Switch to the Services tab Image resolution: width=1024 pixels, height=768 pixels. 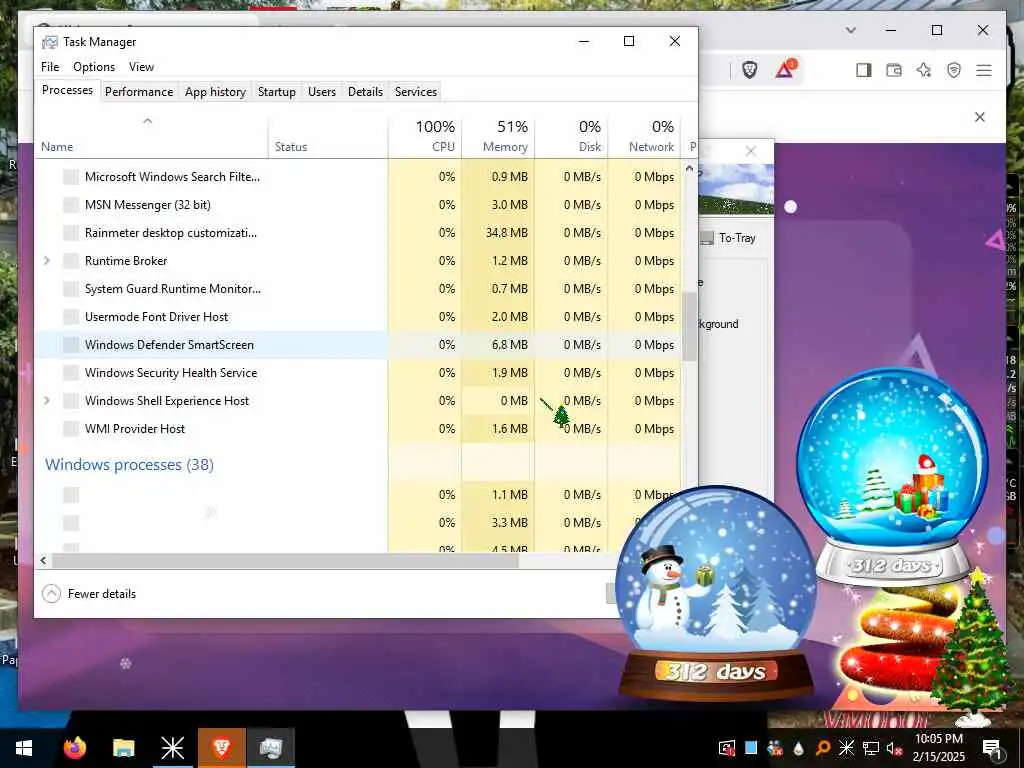coord(416,92)
